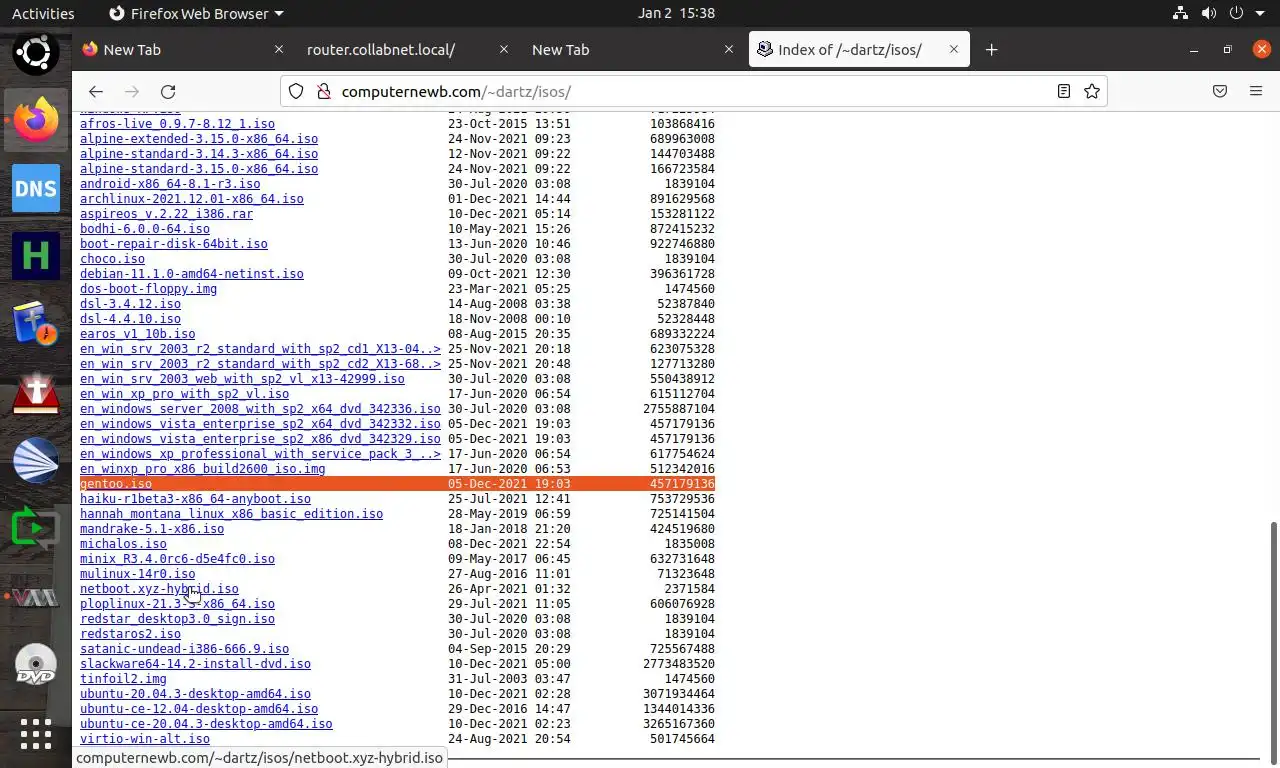Open the VM application in dock
Viewport: 1280px width, 768px height.
tap(36, 597)
